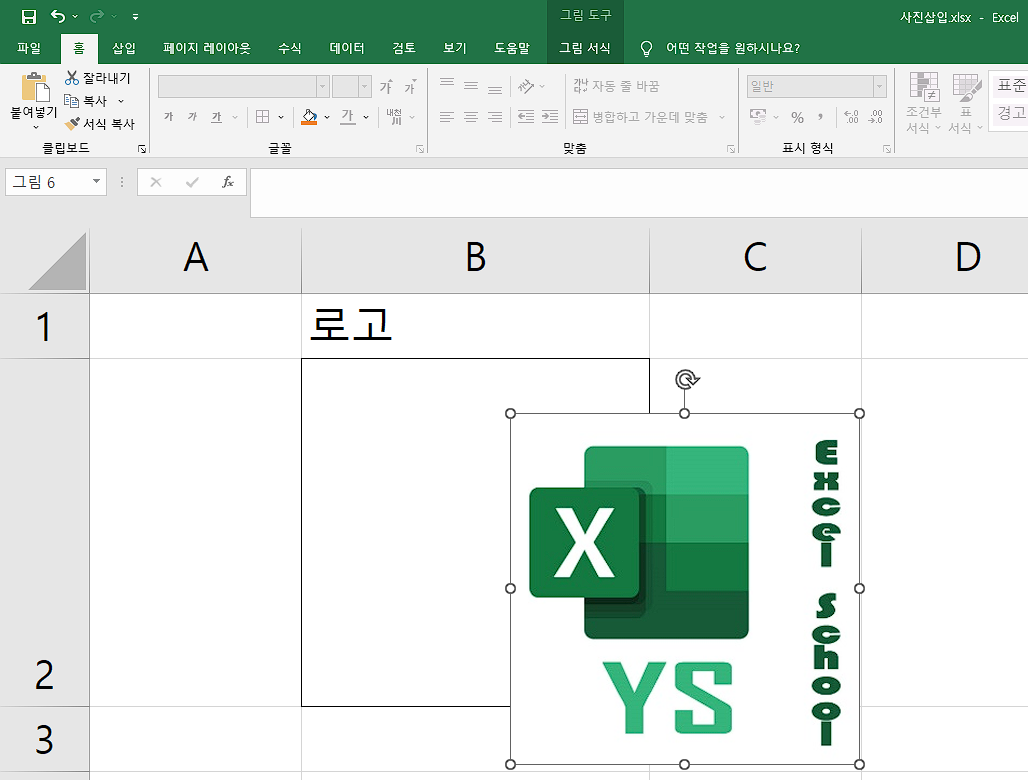Increase the font size
1028x780 pixels.
tap(387, 87)
